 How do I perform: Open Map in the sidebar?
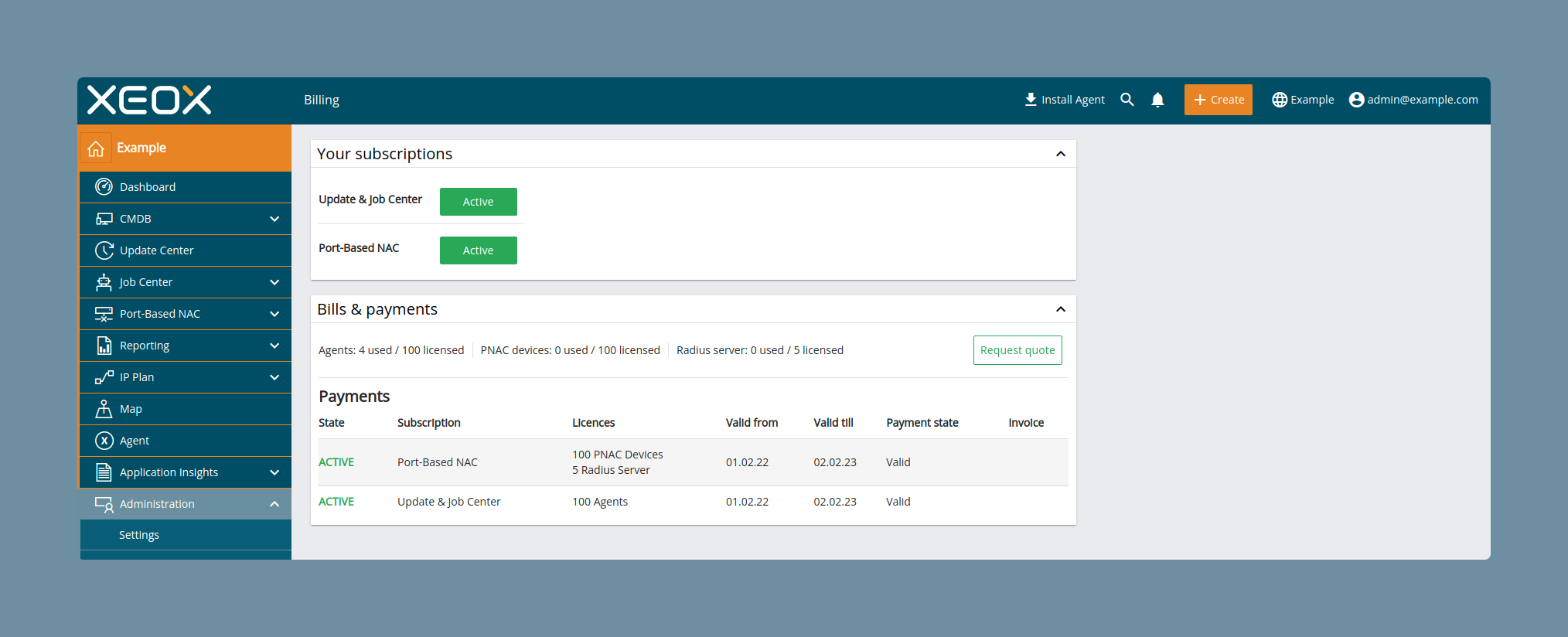point(186,409)
